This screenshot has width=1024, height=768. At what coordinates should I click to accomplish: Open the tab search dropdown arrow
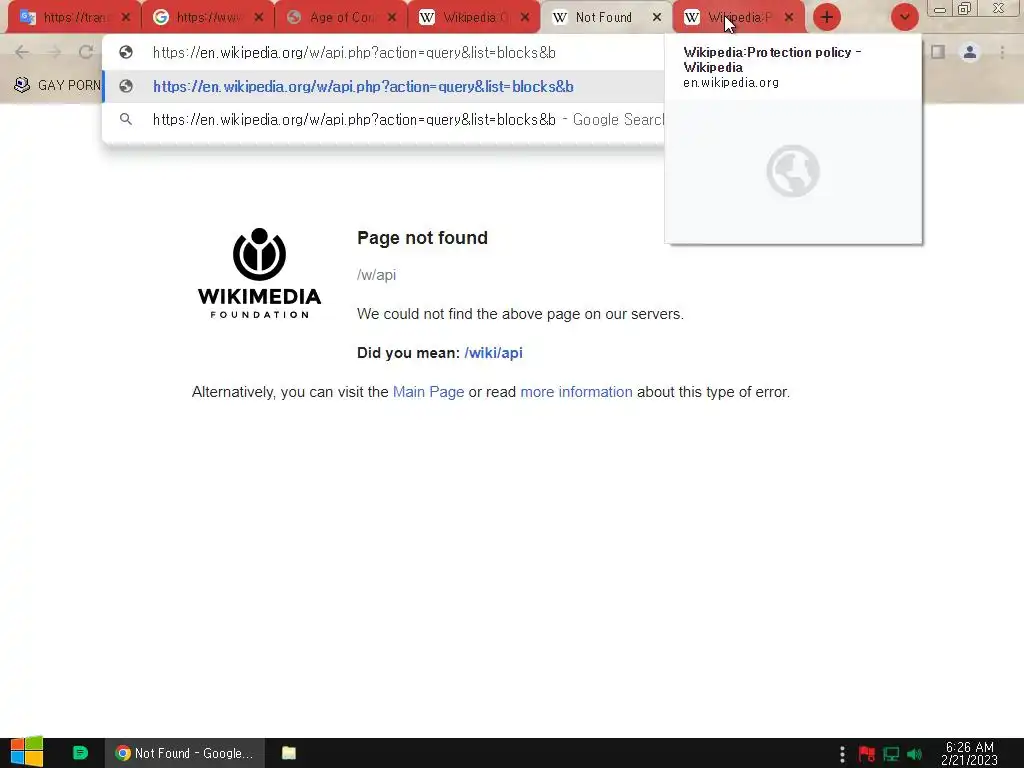coord(904,18)
